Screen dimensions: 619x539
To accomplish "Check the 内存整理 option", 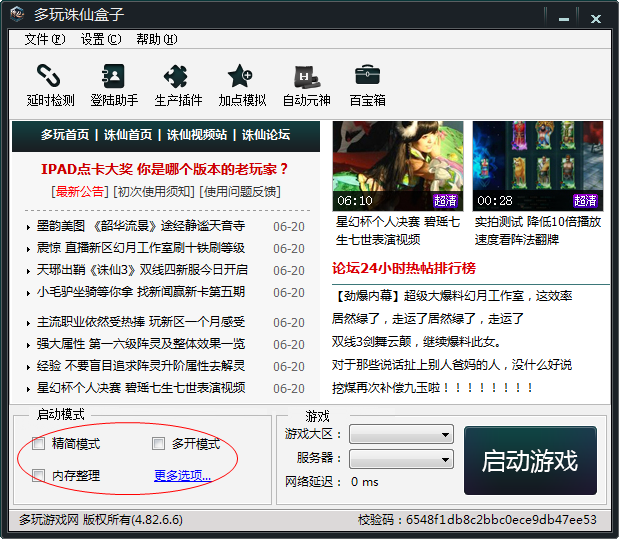I will (39, 476).
